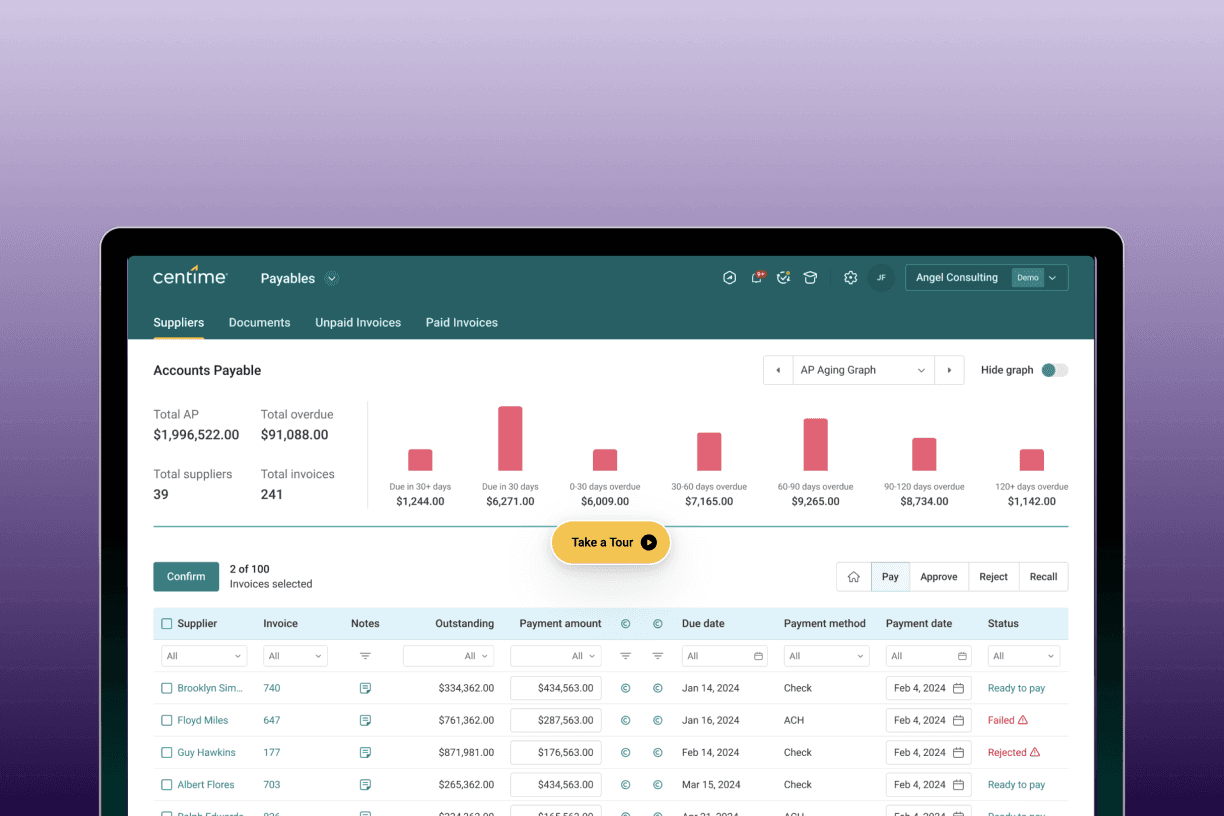
Task: Open the notes icon for Floyd Miles
Action: (x=365, y=720)
